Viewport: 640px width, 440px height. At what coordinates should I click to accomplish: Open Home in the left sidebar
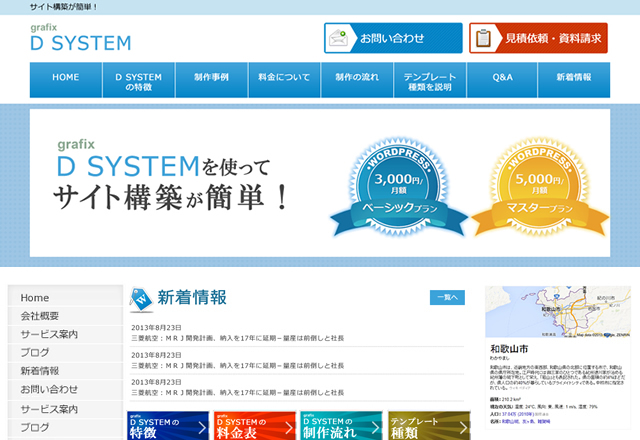tap(65, 298)
